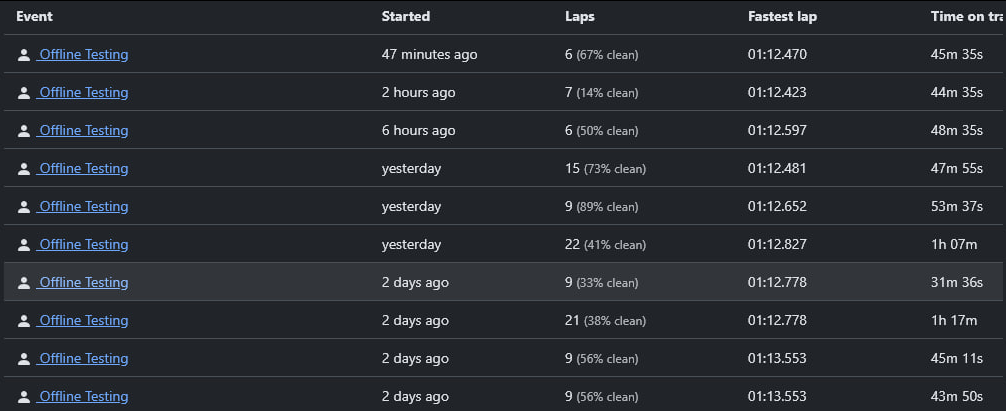This screenshot has width=1006, height=411.
Task: Open Offline Testing with 43m 50s track time
Action: pyautogui.click(x=83, y=396)
